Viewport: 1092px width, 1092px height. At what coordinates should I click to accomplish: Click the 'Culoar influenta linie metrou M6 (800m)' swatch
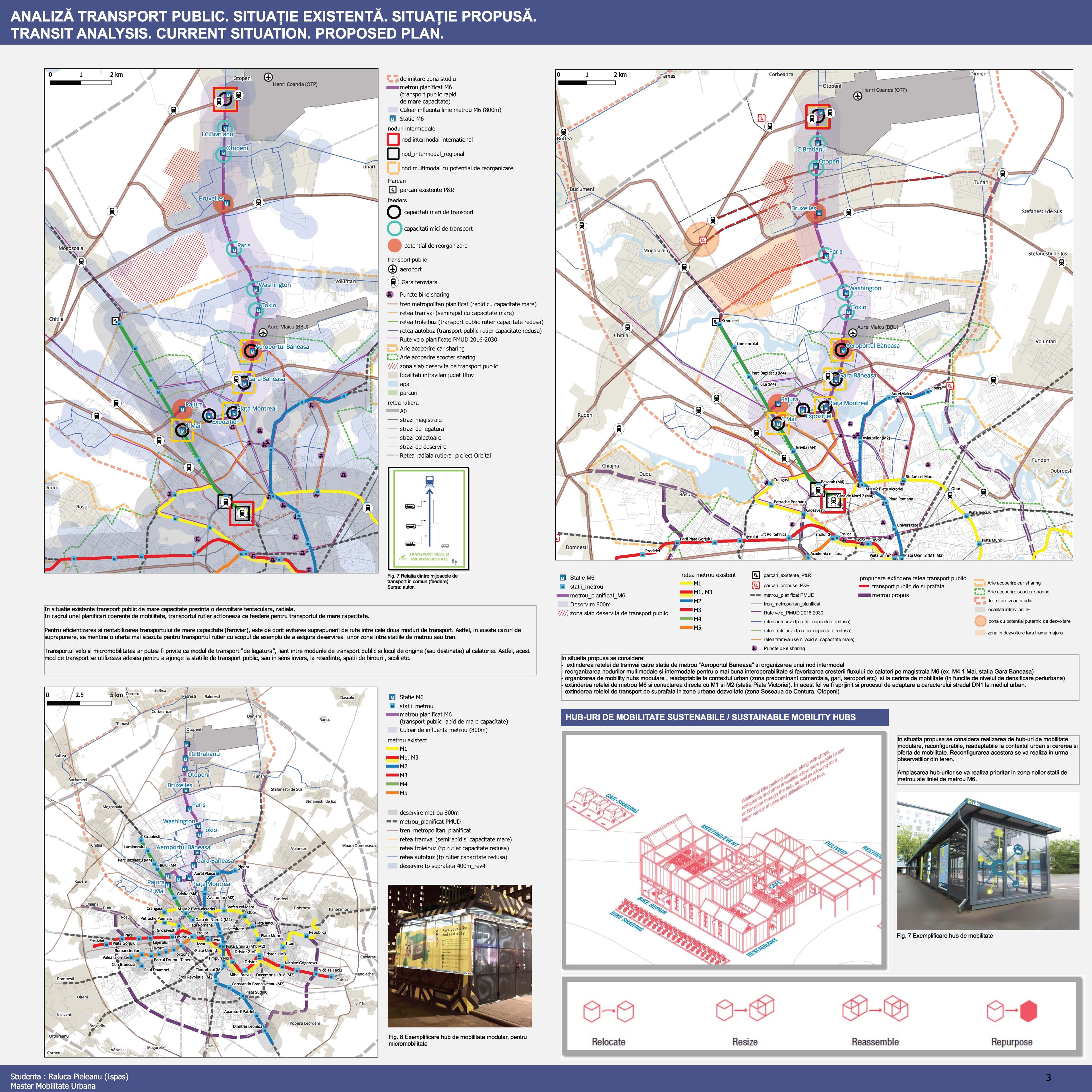pos(392,110)
